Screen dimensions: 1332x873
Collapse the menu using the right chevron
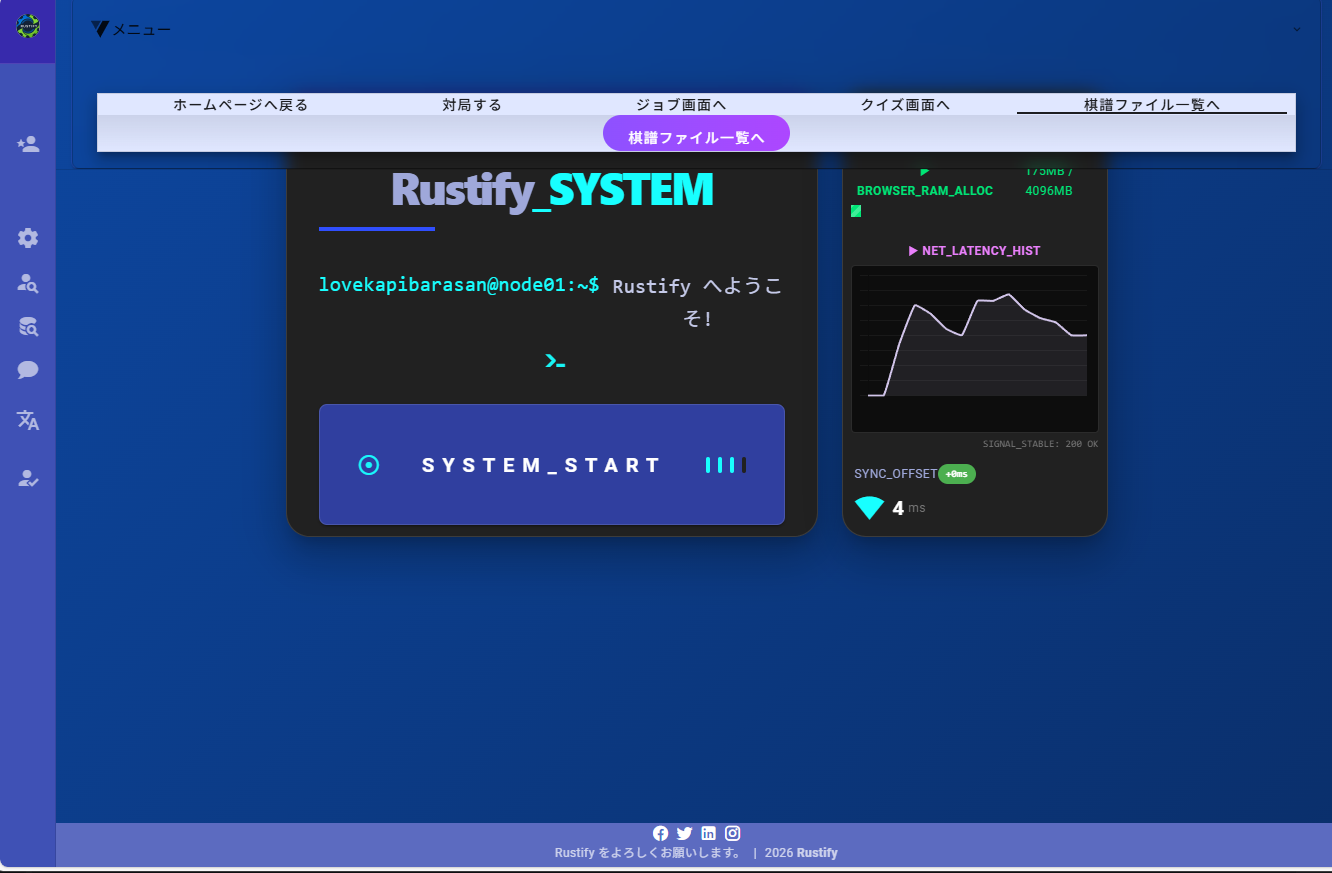pyautogui.click(x=1297, y=29)
